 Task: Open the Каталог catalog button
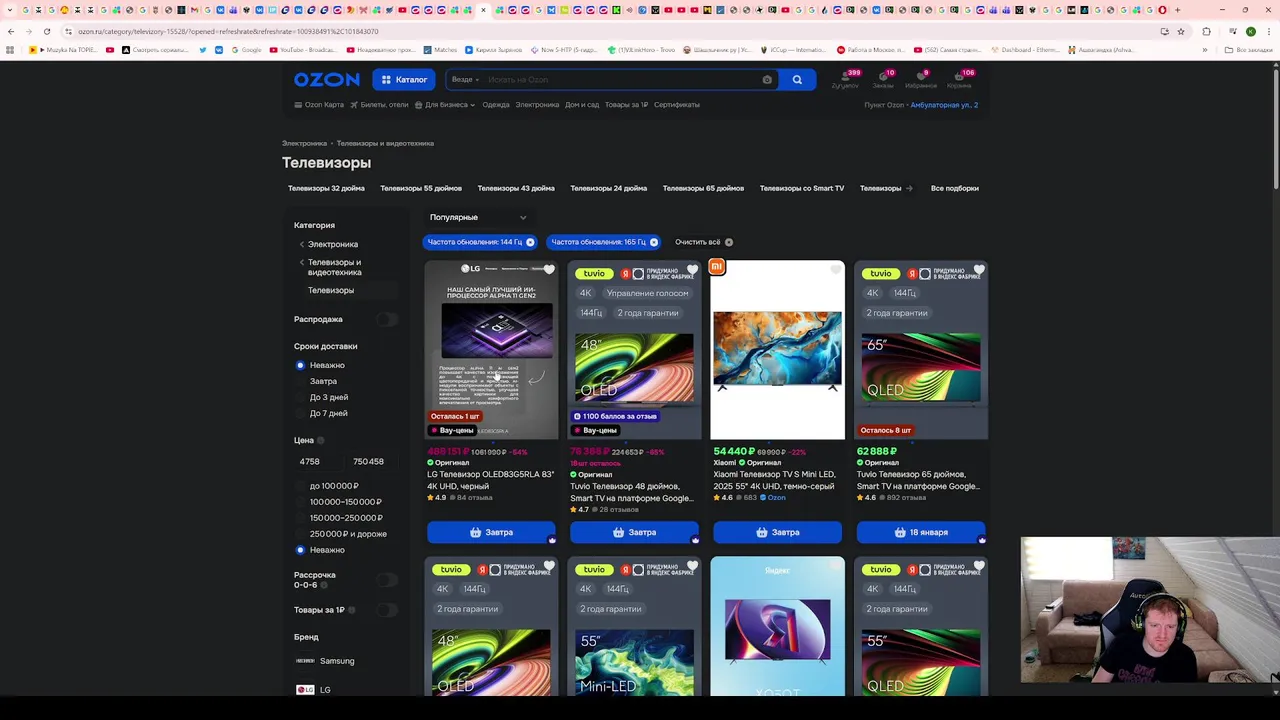[404, 80]
